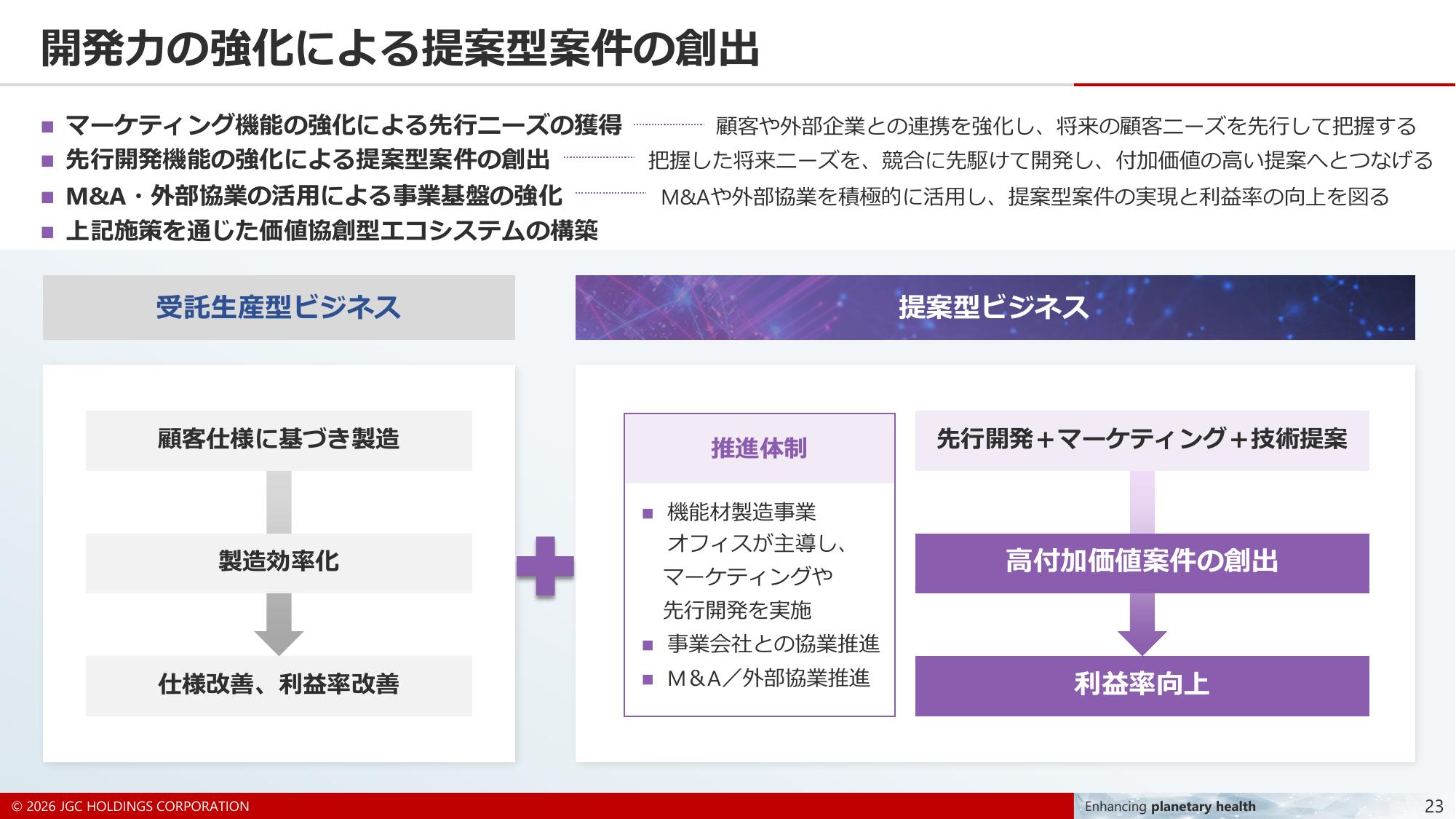Click the text 先行開発を実施
Screen dimensions: 1456x819
(x=737, y=610)
